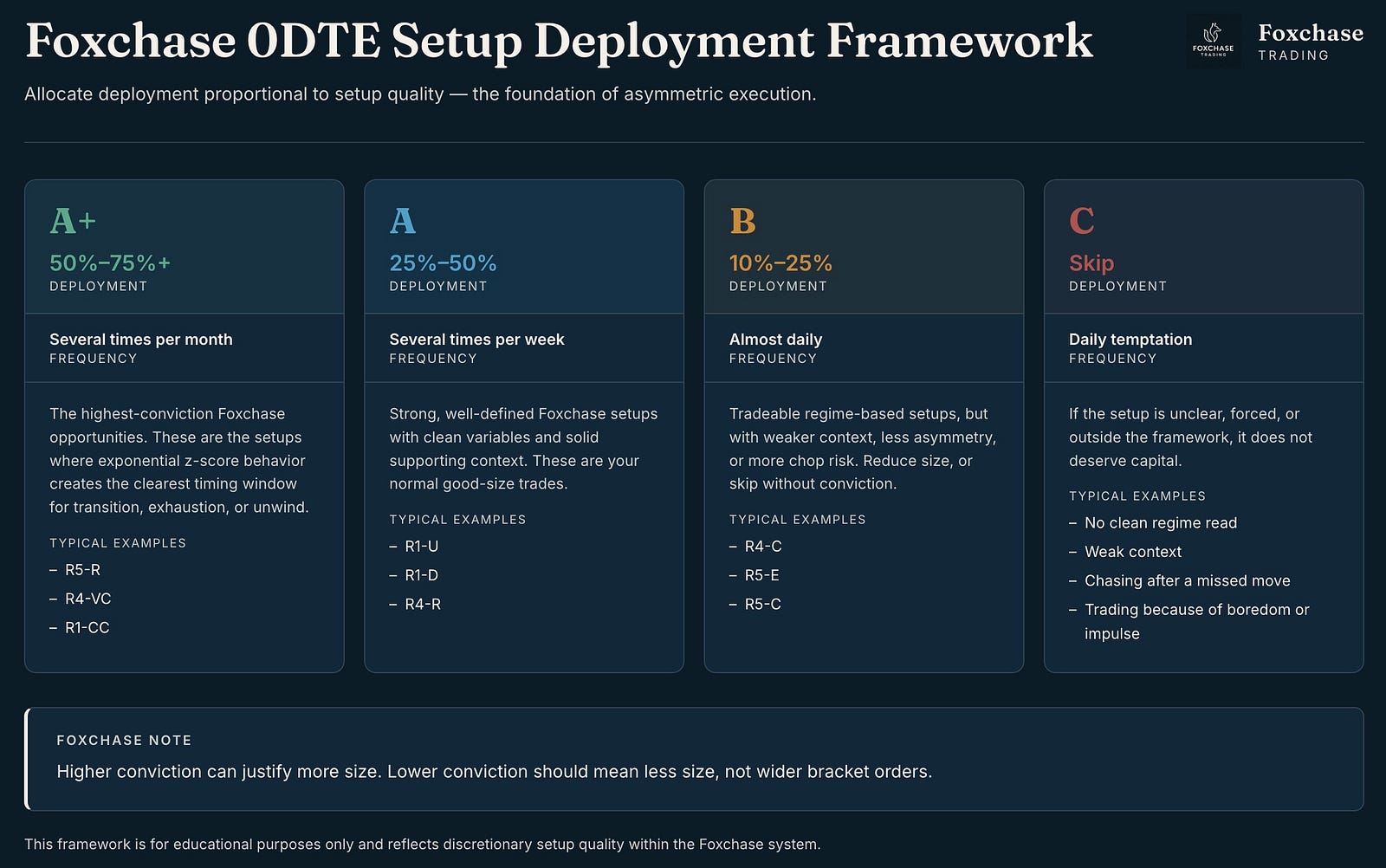Click the A+ card's highest-conviction description paragraph
Image resolution: width=1386 pixels, height=868 pixels.
pos(179,461)
